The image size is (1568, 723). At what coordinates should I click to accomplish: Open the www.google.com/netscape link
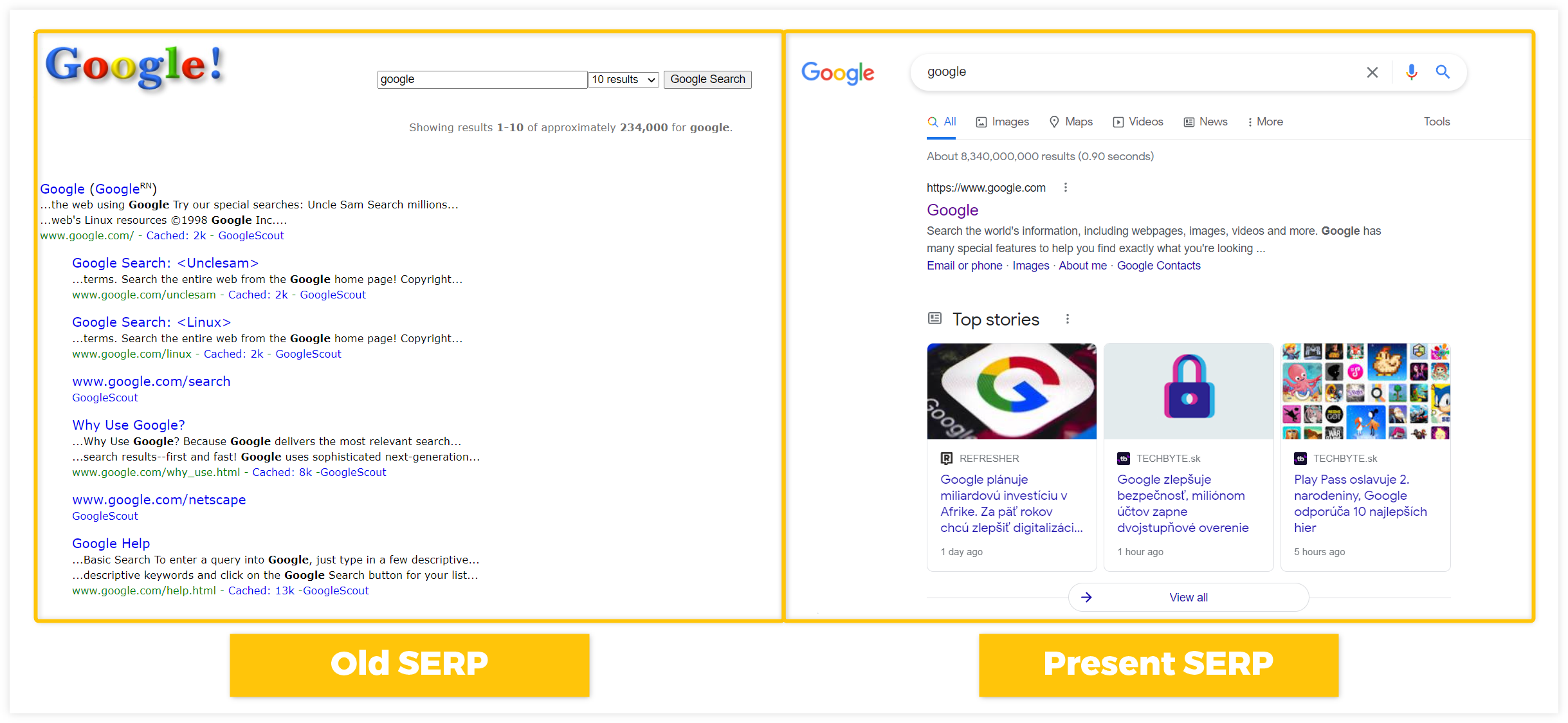coord(159,500)
